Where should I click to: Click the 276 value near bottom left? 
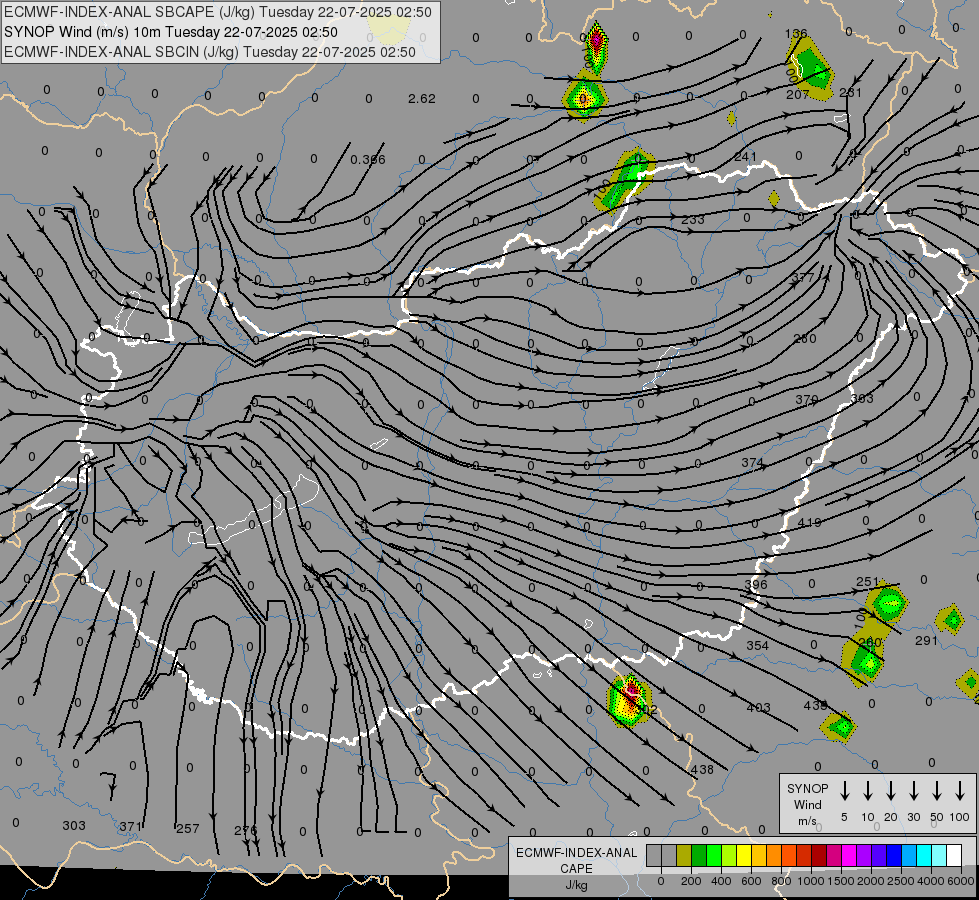tap(245, 831)
